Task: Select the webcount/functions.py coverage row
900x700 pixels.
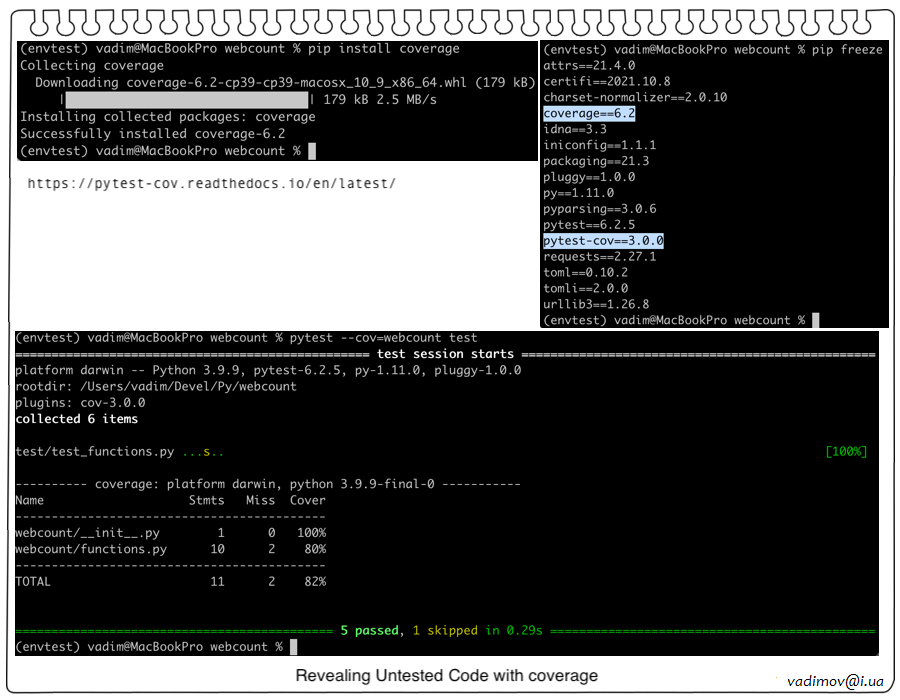Action: point(170,549)
